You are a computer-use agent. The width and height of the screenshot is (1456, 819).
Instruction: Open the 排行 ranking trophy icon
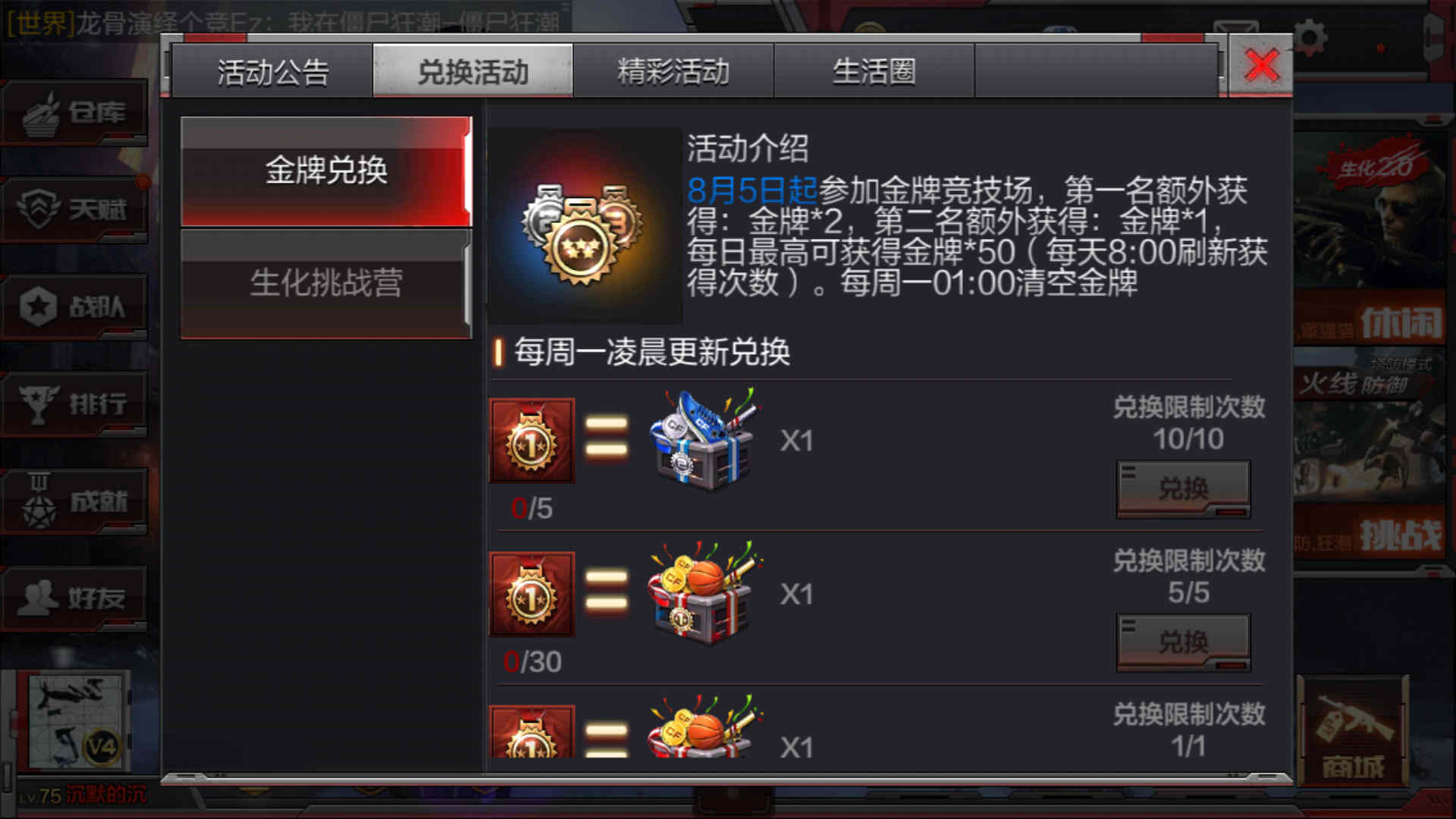click(x=74, y=403)
